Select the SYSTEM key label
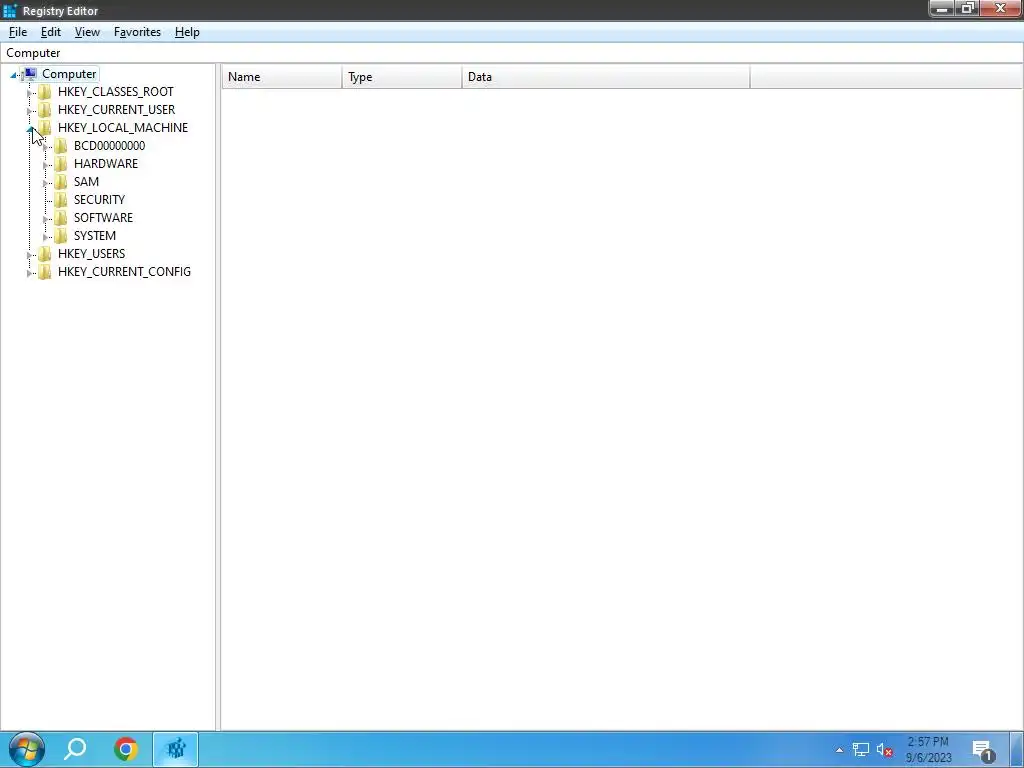1024x768 pixels. tap(95, 236)
